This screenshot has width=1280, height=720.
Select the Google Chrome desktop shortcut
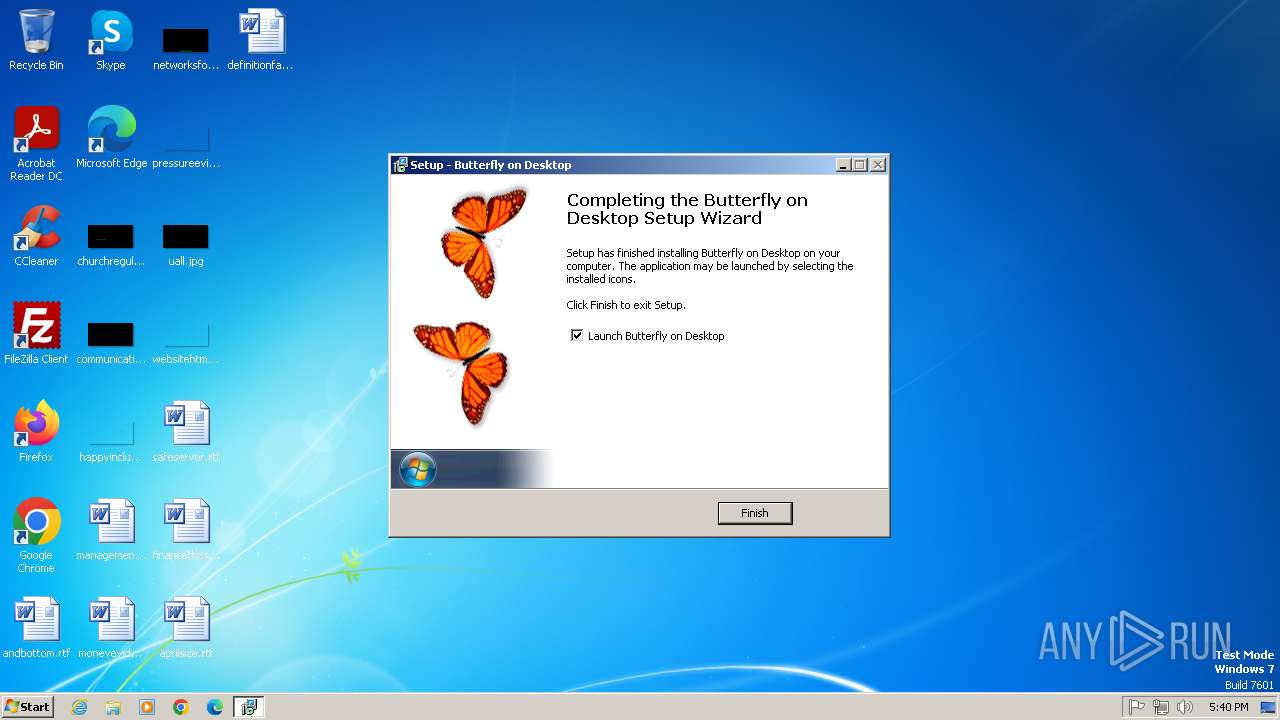pyautogui.click(x=36, y=536)
